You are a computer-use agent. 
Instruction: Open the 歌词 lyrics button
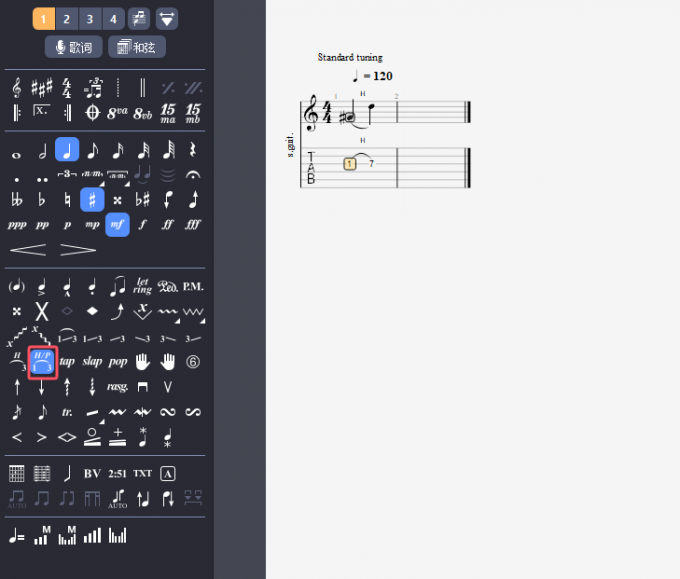pyautogui.click(x=73, y=47)
